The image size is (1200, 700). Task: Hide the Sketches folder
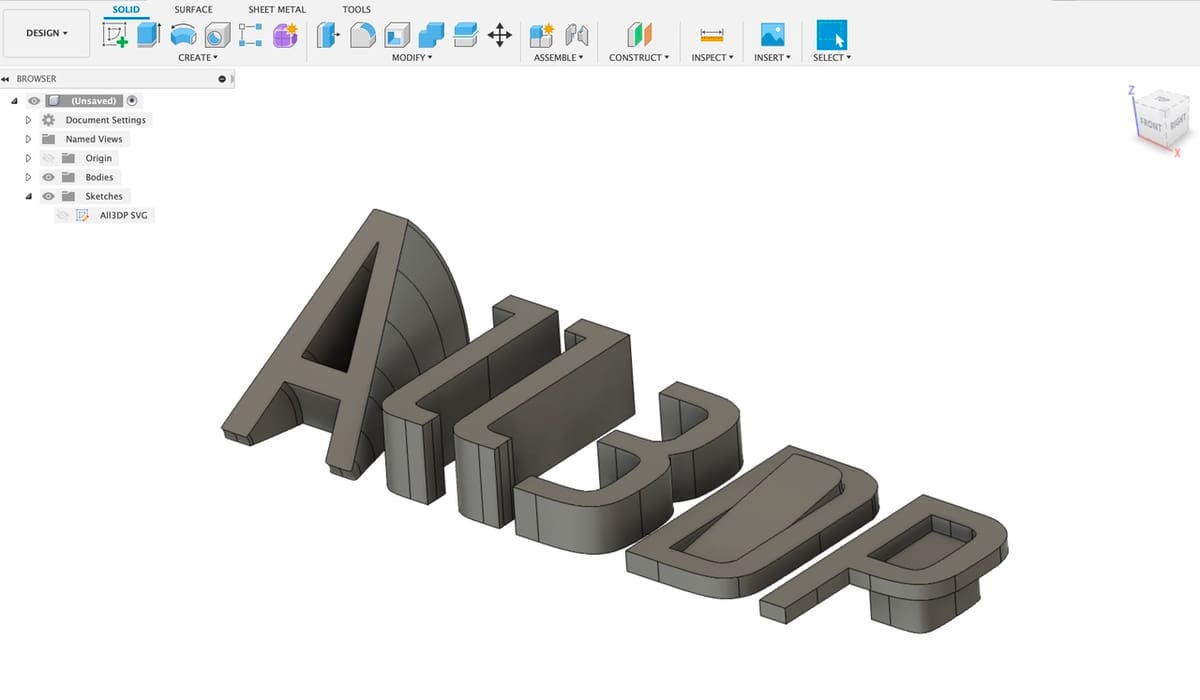pos(48,196)
